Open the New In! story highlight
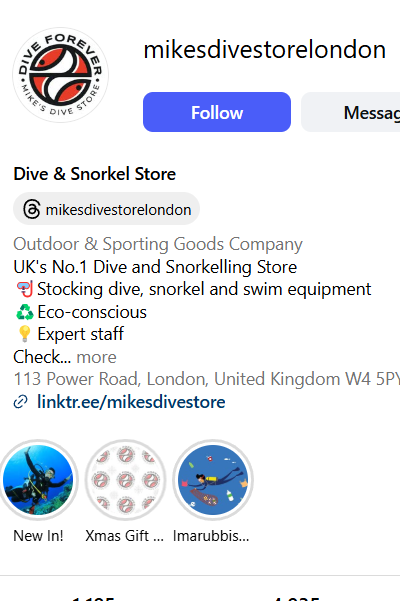Viewport: 400px width, 601px height. pyautogui.click(x=38, y=479)
